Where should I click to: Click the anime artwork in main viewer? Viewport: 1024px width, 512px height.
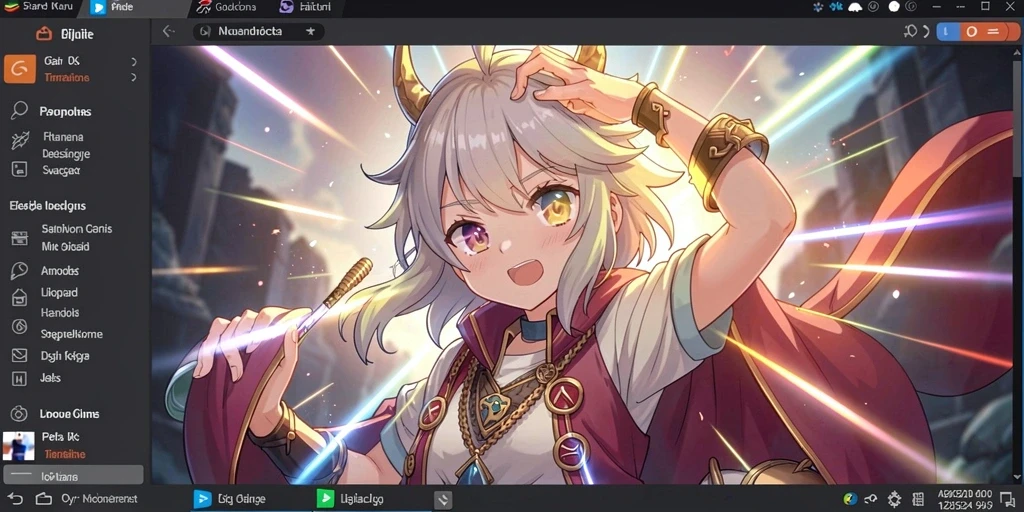pos(583,264)
